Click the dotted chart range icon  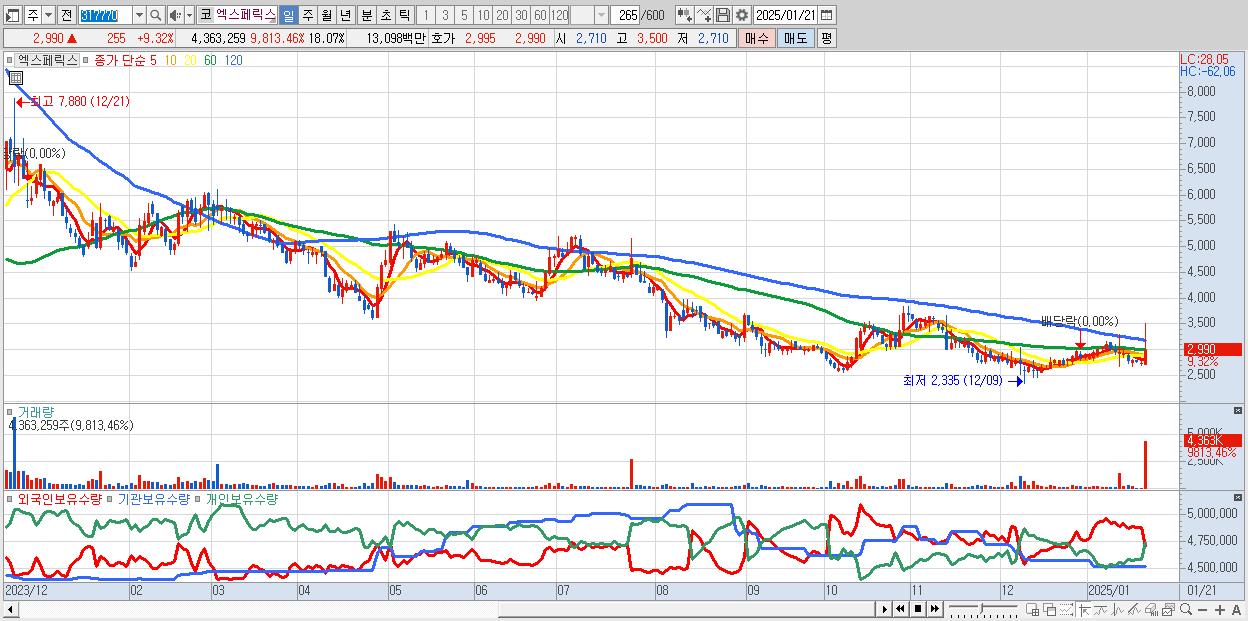tap(1066, 610)
